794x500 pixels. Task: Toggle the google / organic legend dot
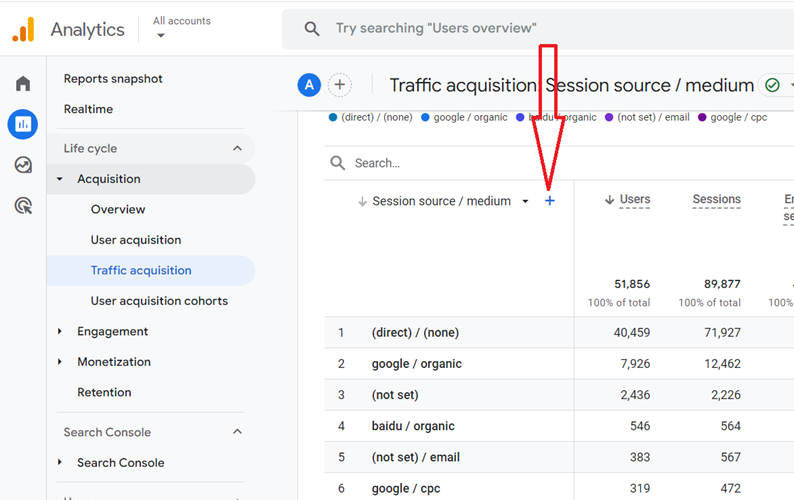click(x=425, y=118)
